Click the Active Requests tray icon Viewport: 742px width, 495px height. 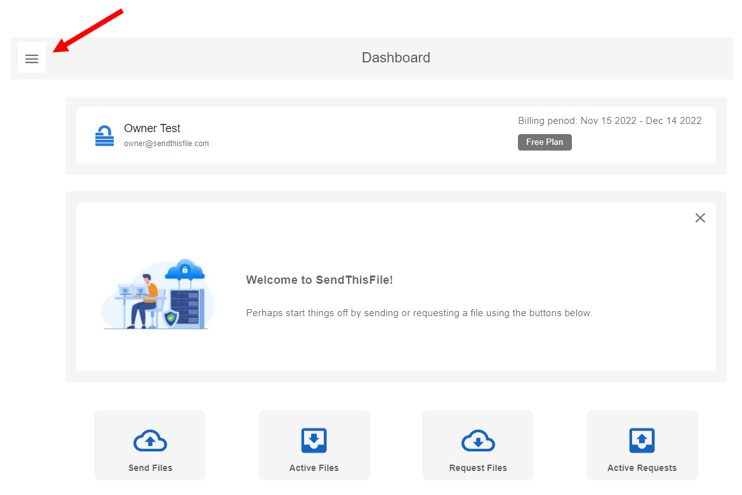(x=642, y=440)
